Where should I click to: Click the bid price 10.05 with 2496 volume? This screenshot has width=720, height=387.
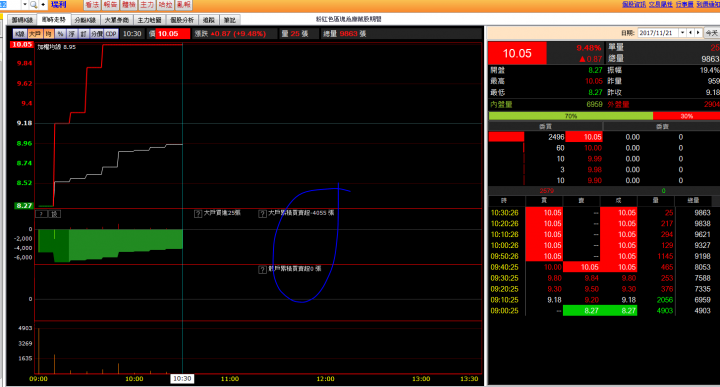coord(584,137)
